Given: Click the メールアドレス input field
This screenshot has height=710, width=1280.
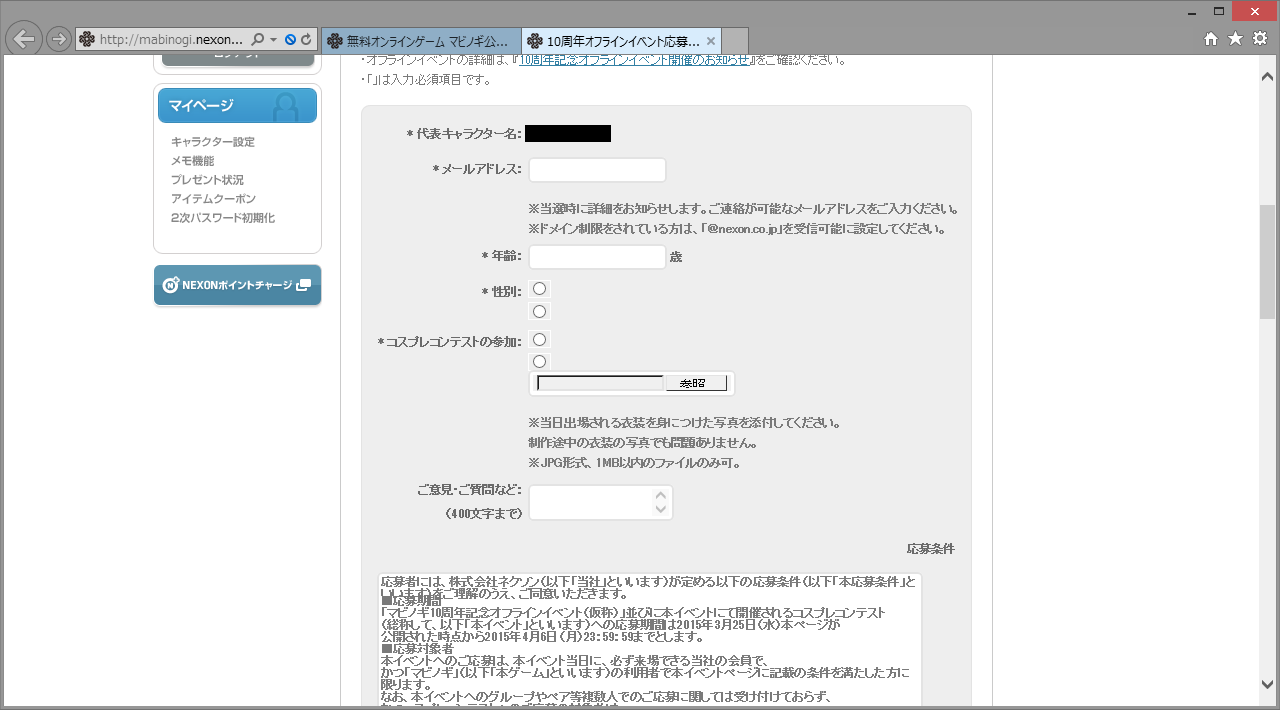Looking at the screenshot, I should click(597, 170).
